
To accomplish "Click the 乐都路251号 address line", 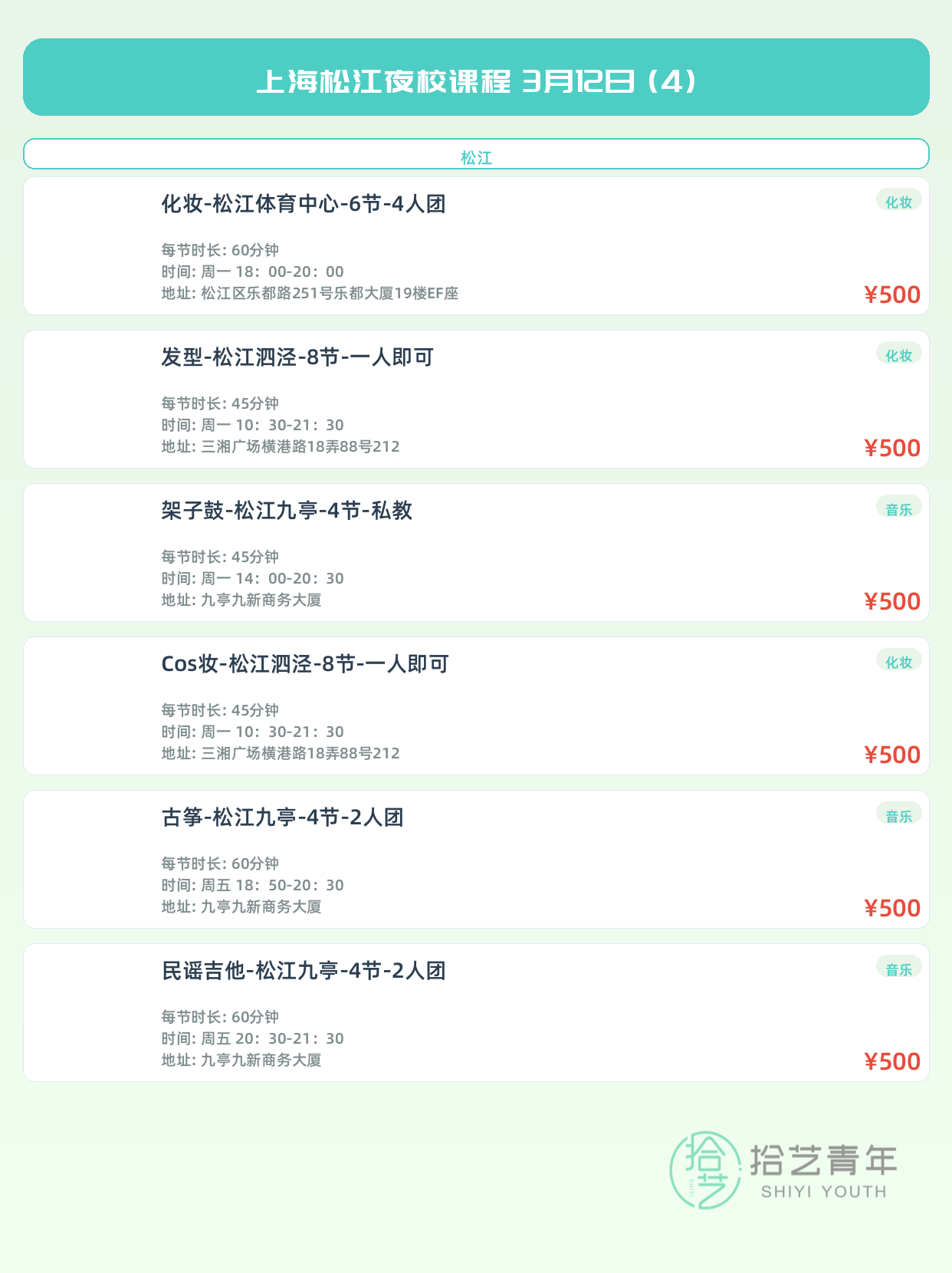I will tap(310, 293).
